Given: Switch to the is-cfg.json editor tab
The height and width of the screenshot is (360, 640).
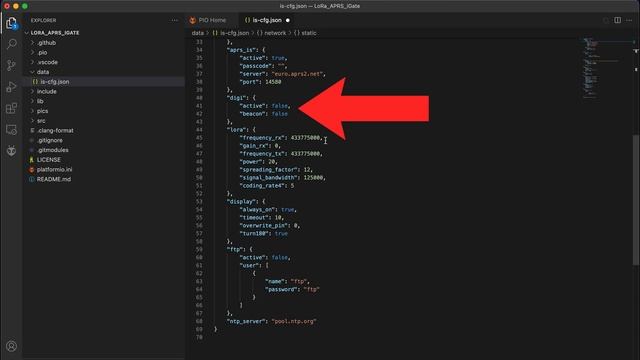Looking at the screenshot, I should 267,20.
